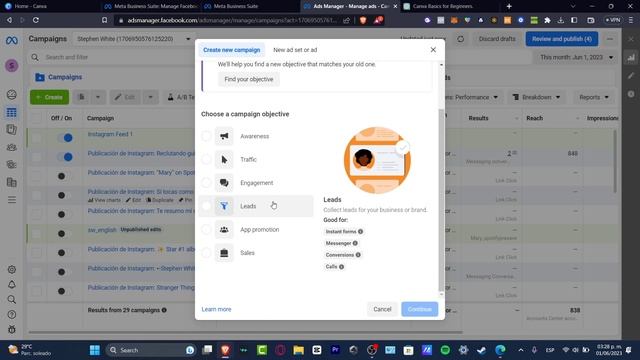
Task: Click the refresh icon near Discard drafts
Action: tap(460, 39)
